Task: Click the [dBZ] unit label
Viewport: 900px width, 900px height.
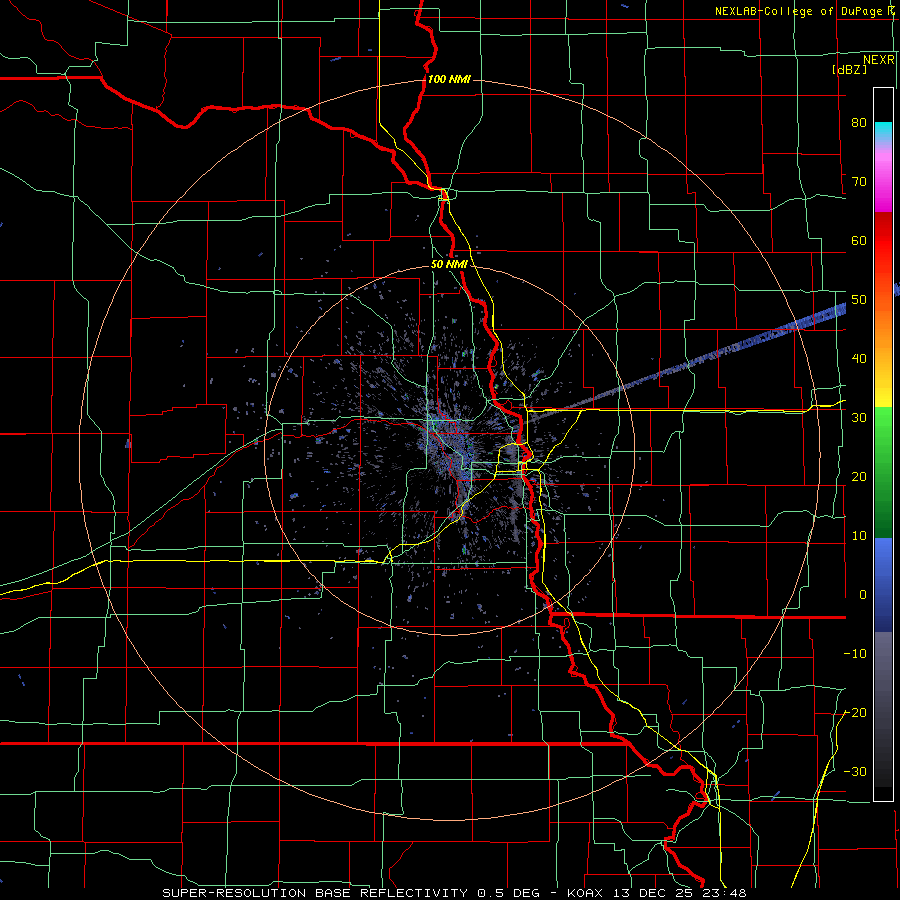Action: [x=849, y=69]
